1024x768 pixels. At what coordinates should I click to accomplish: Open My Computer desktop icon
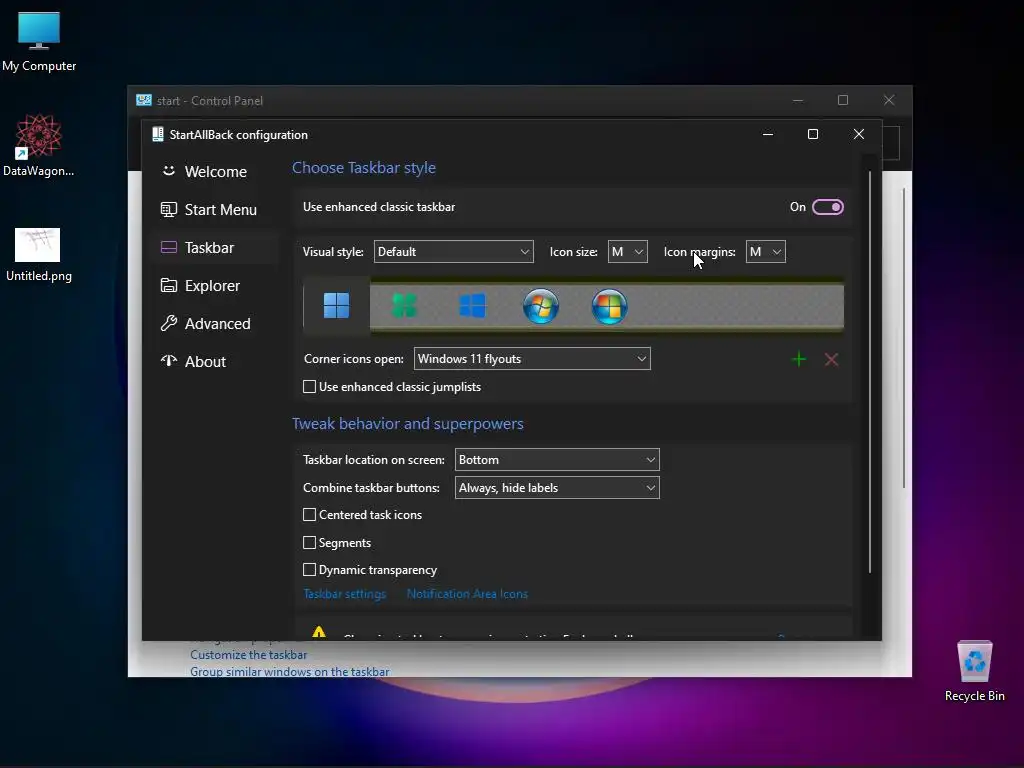click(x=39, y=42)
